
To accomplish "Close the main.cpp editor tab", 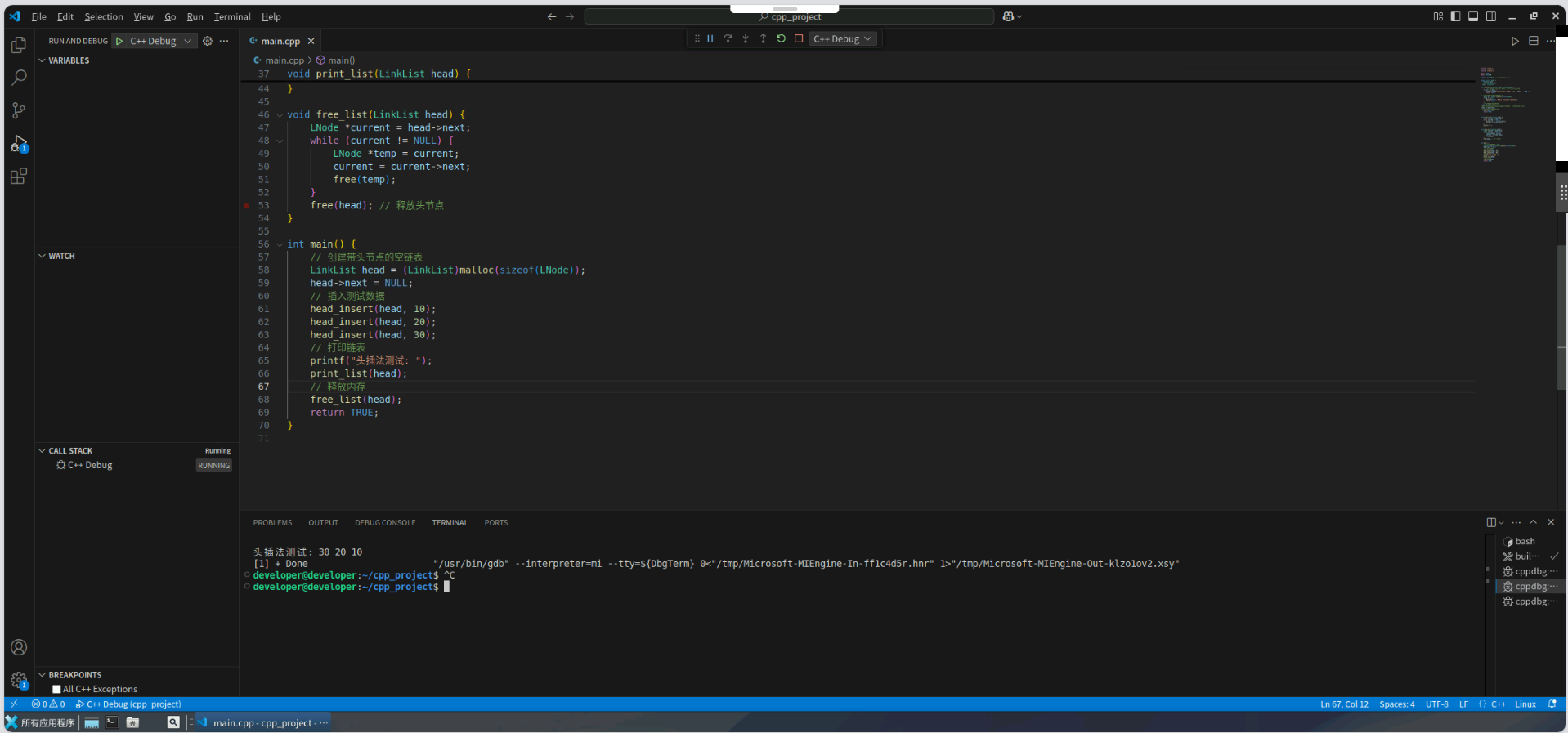I will click(x=311, y=41).
